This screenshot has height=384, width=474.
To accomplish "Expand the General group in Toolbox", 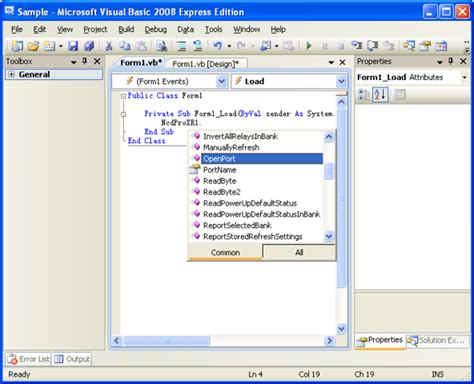I will click(12, 74).
